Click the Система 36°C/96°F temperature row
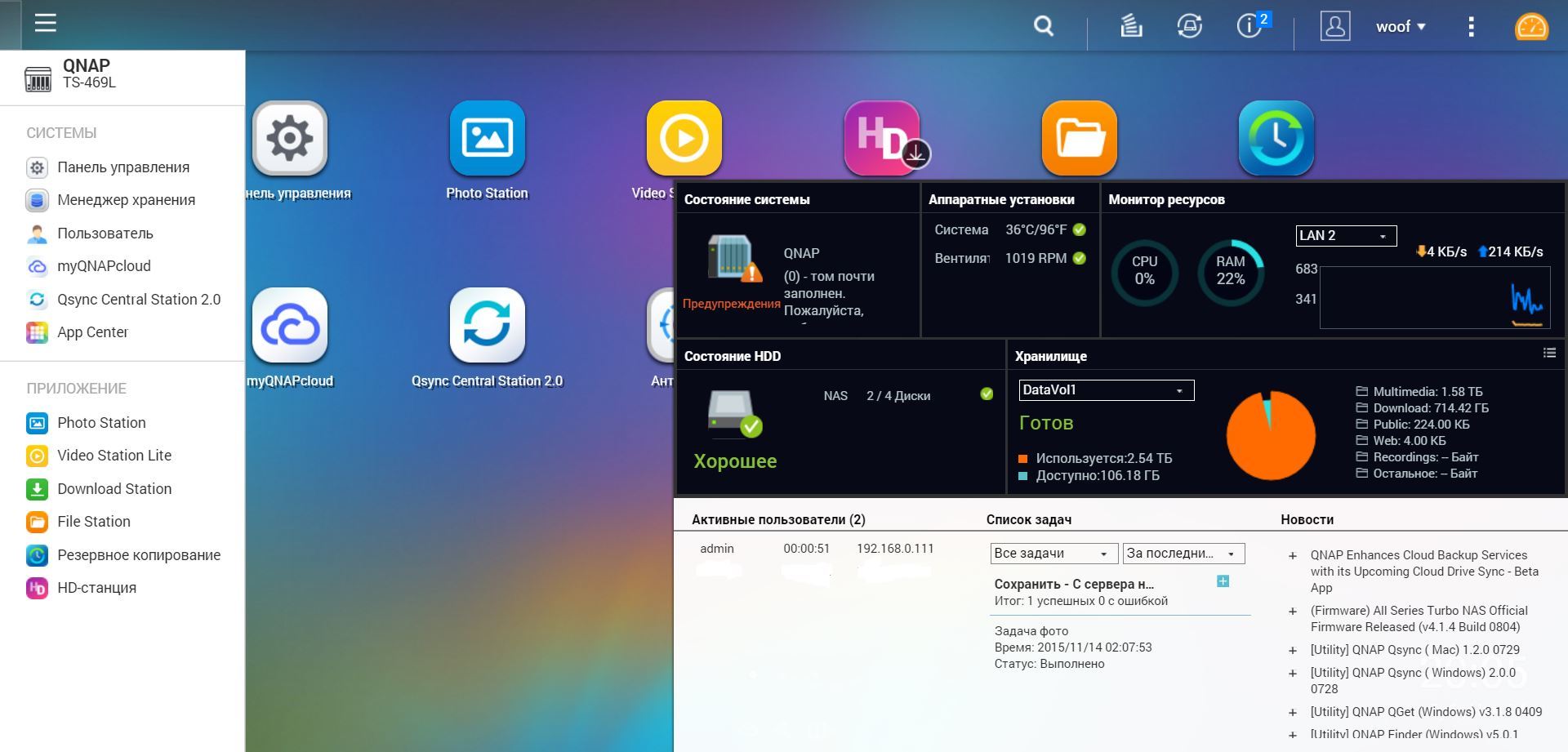 point(1010,230)
